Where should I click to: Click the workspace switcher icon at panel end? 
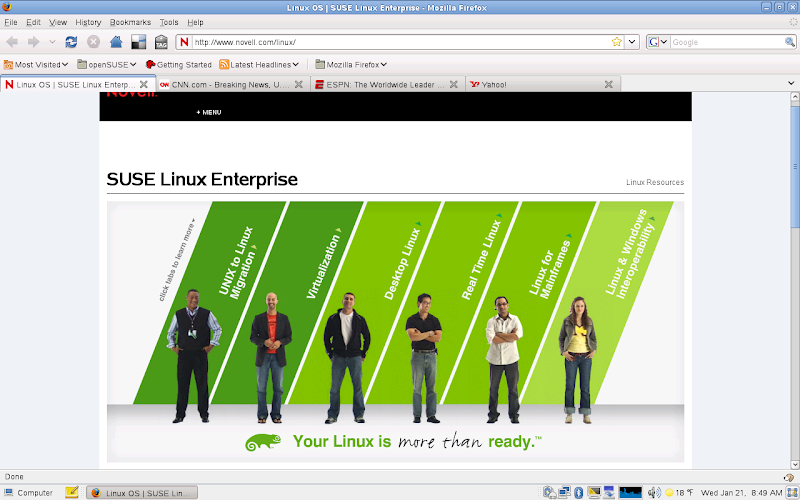tap(792, 492)
